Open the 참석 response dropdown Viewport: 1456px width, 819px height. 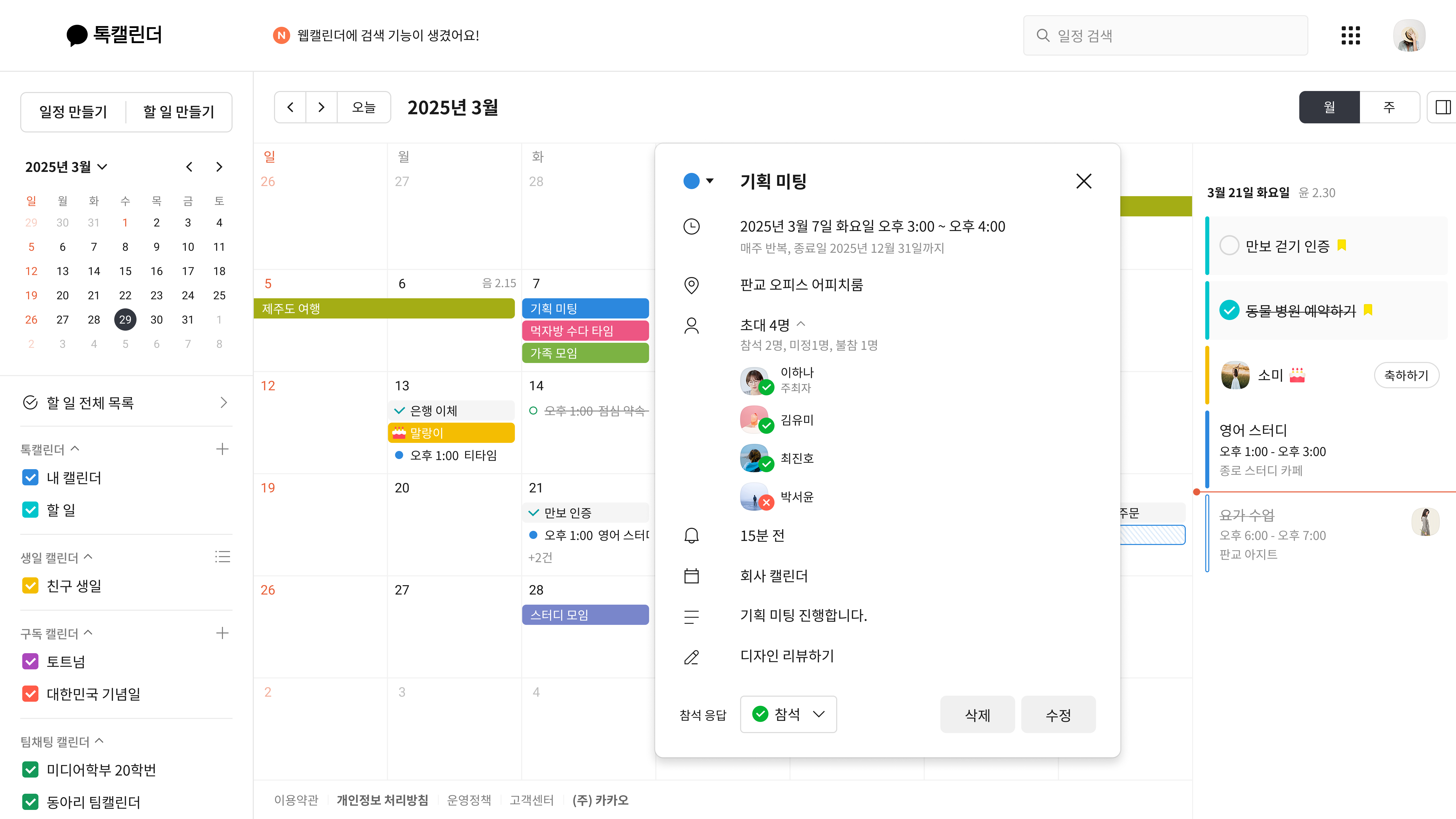coord(788,714)
